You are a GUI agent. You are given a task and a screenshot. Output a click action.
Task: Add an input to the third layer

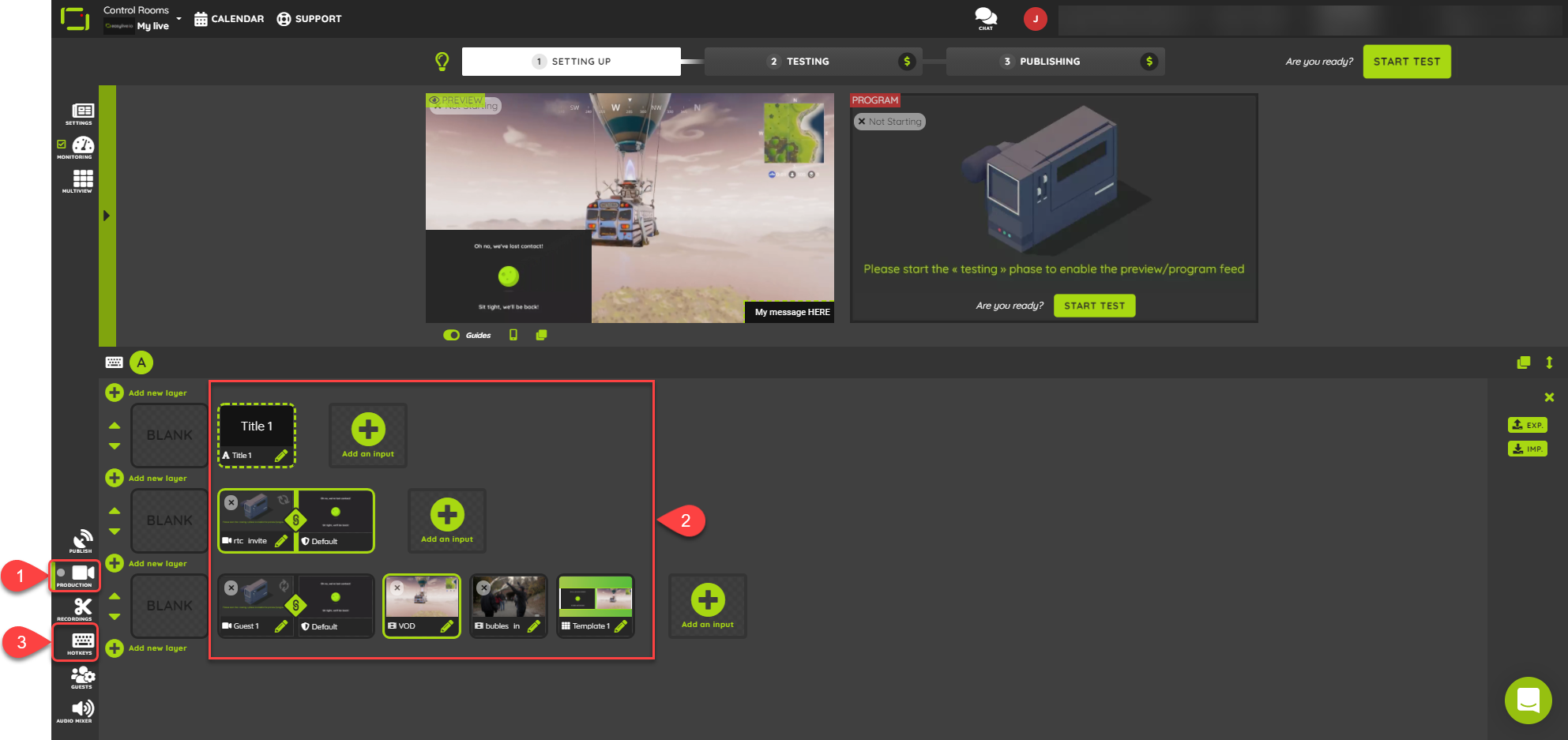coord(708,607)
